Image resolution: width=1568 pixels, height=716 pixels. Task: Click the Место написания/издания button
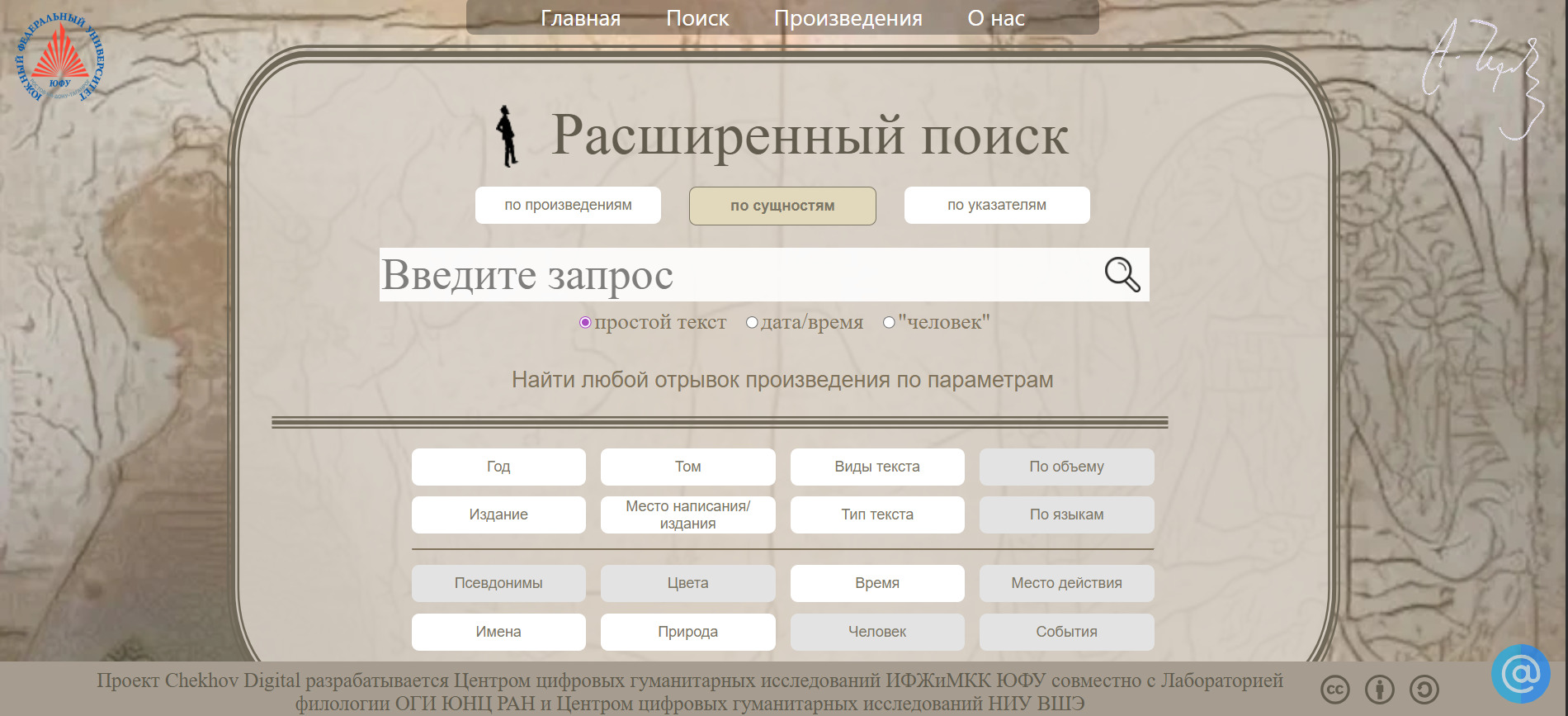[688, 514]
